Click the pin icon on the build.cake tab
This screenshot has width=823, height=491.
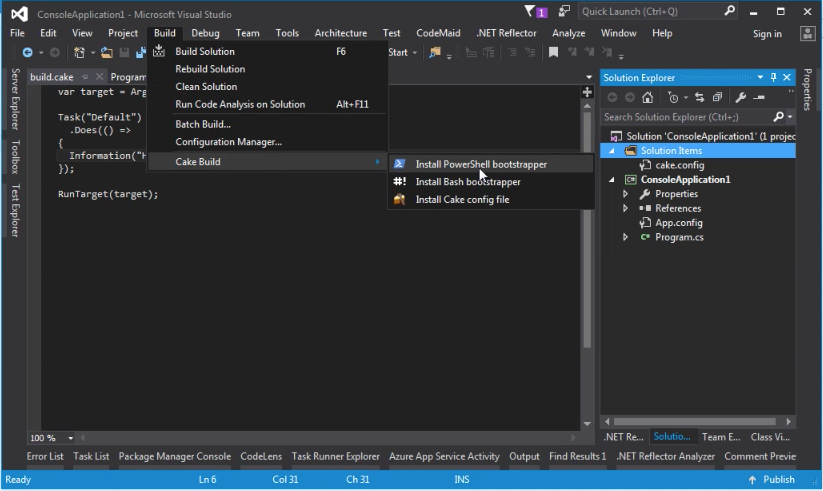click(85, 77)
